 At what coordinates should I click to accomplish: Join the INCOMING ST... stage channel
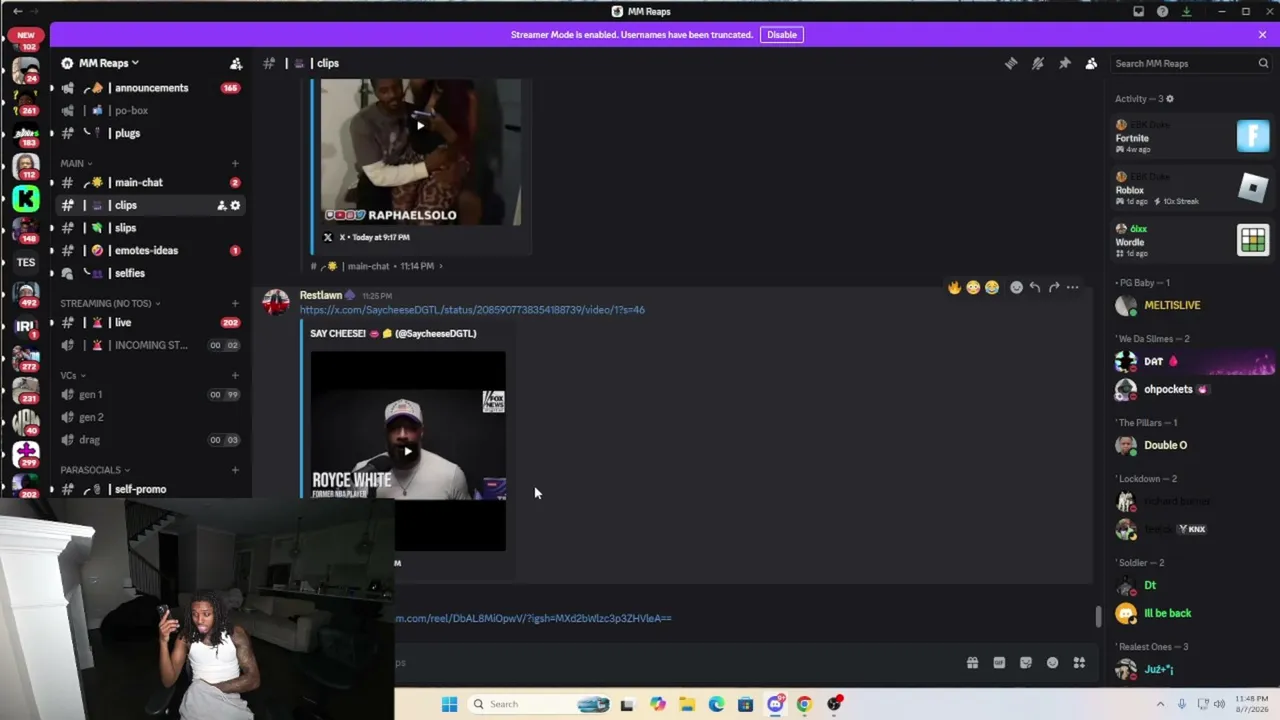(x=150, y=345)
